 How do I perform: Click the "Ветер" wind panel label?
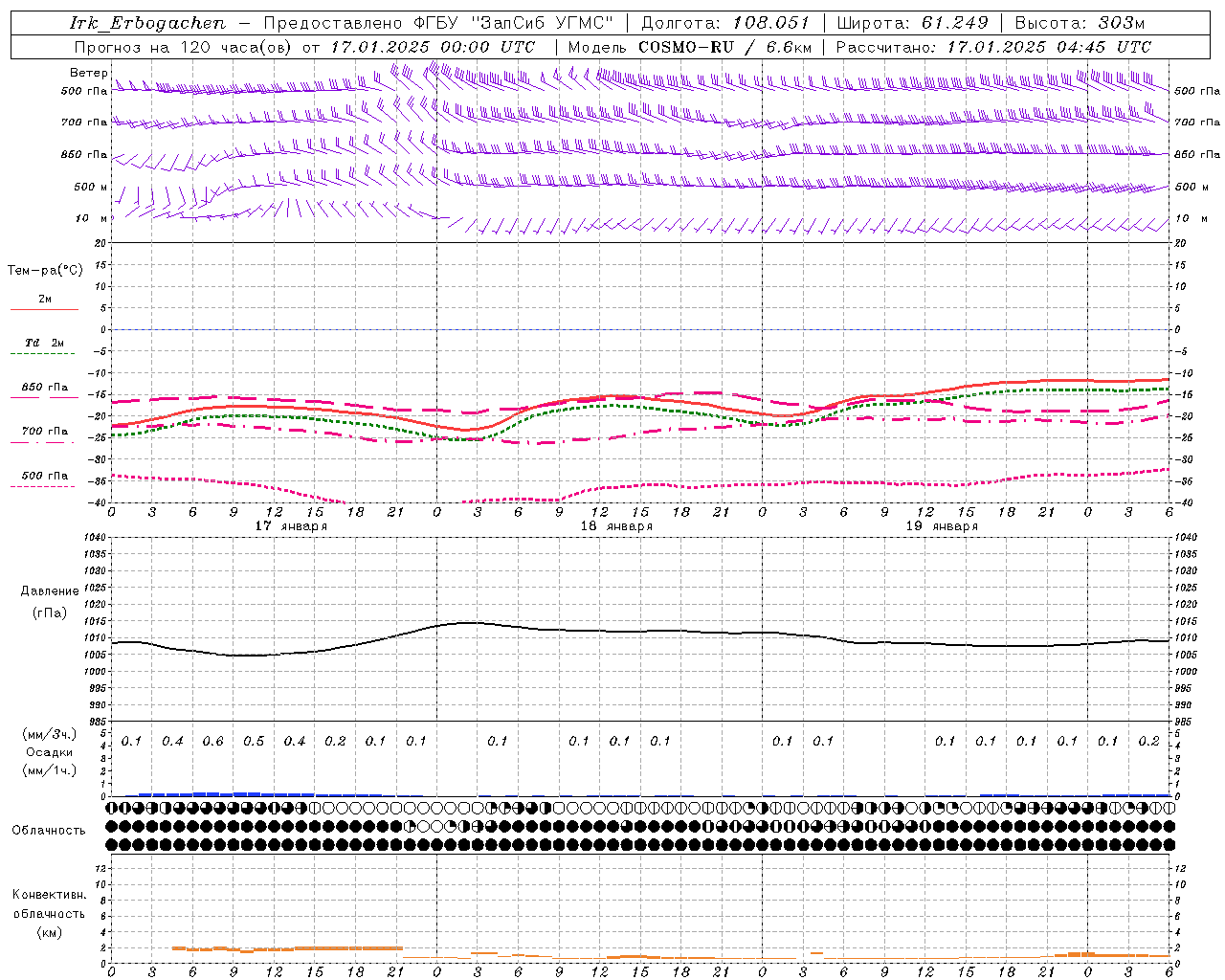point(89,73)
